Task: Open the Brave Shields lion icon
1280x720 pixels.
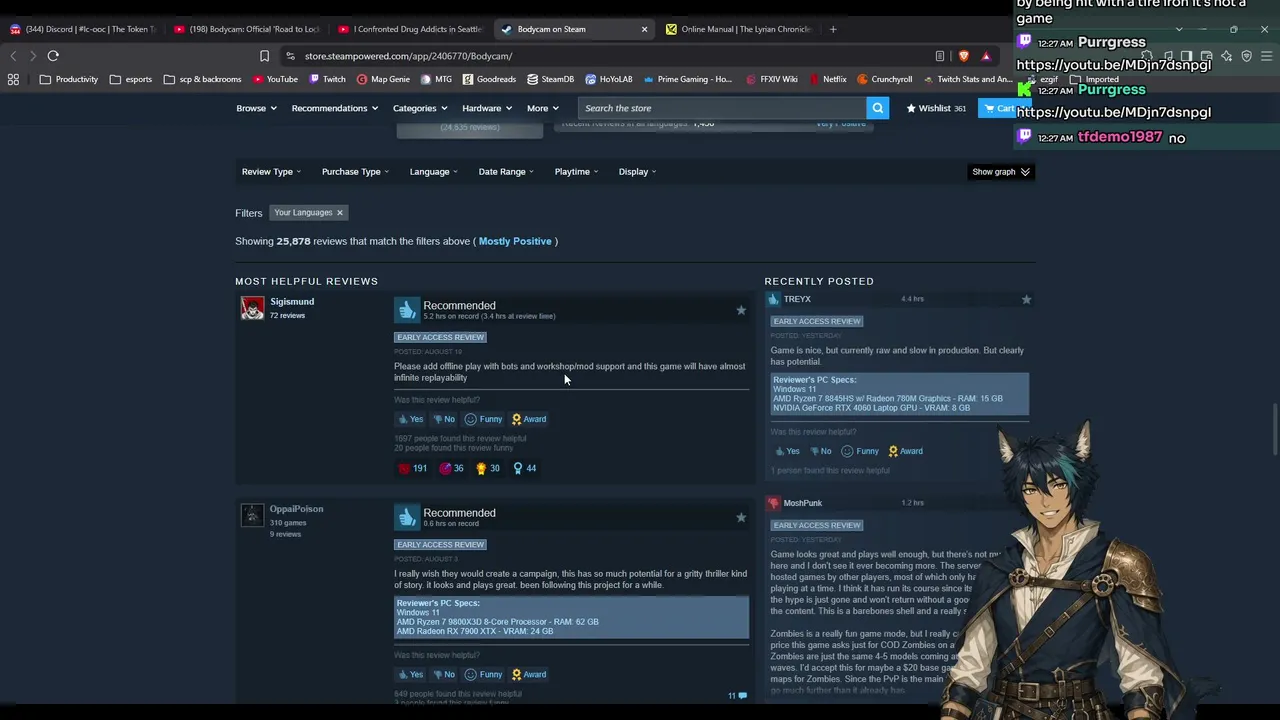Action: click(x=963, y=56)
